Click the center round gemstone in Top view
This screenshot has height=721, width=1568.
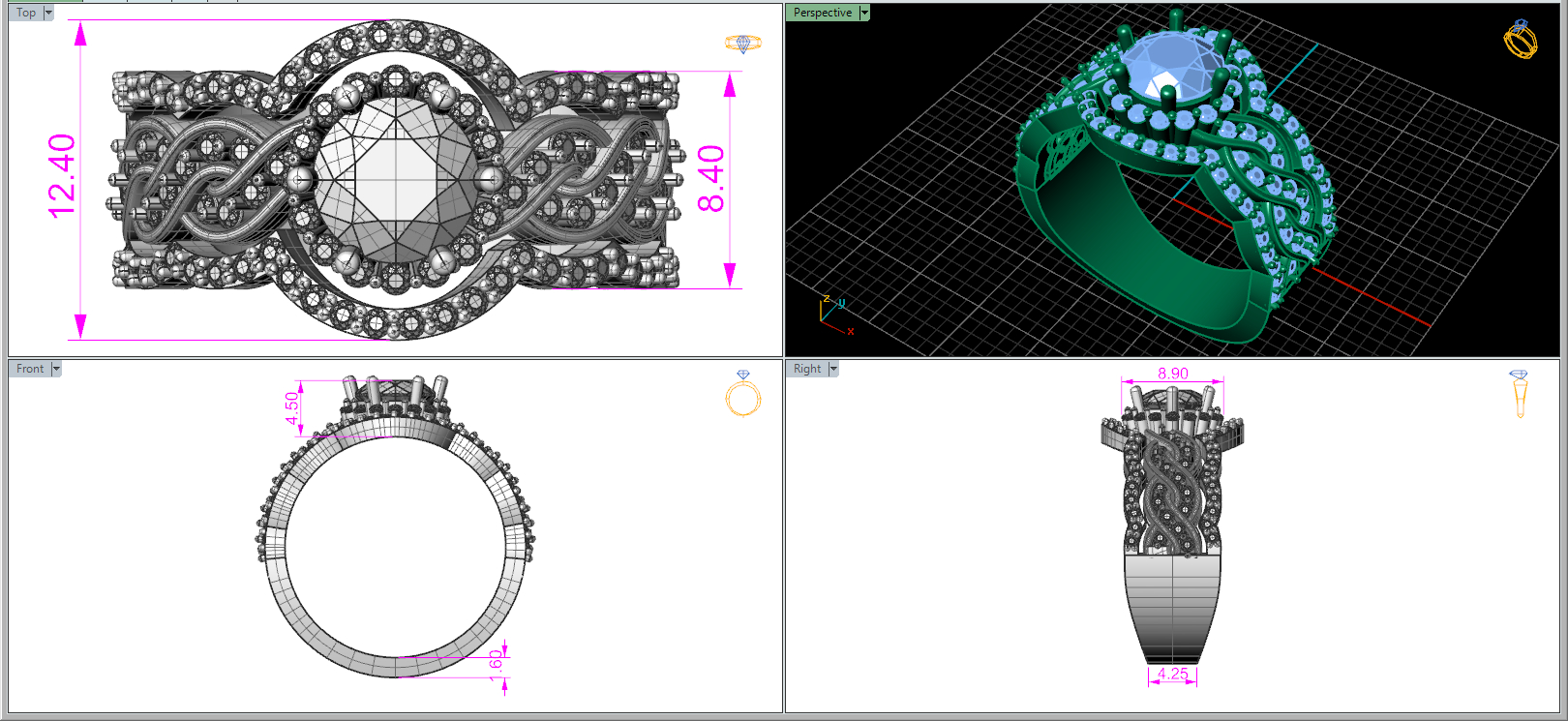[x=396, y=179]
